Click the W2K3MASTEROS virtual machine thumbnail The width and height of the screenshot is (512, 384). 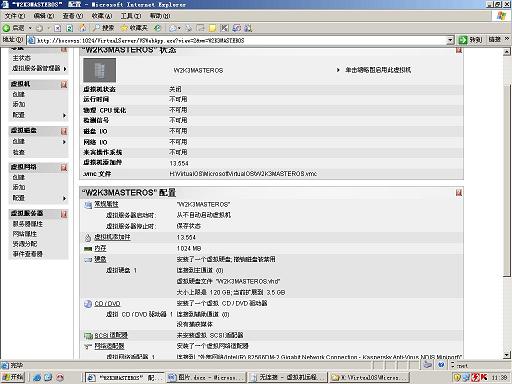coord(99,70)
